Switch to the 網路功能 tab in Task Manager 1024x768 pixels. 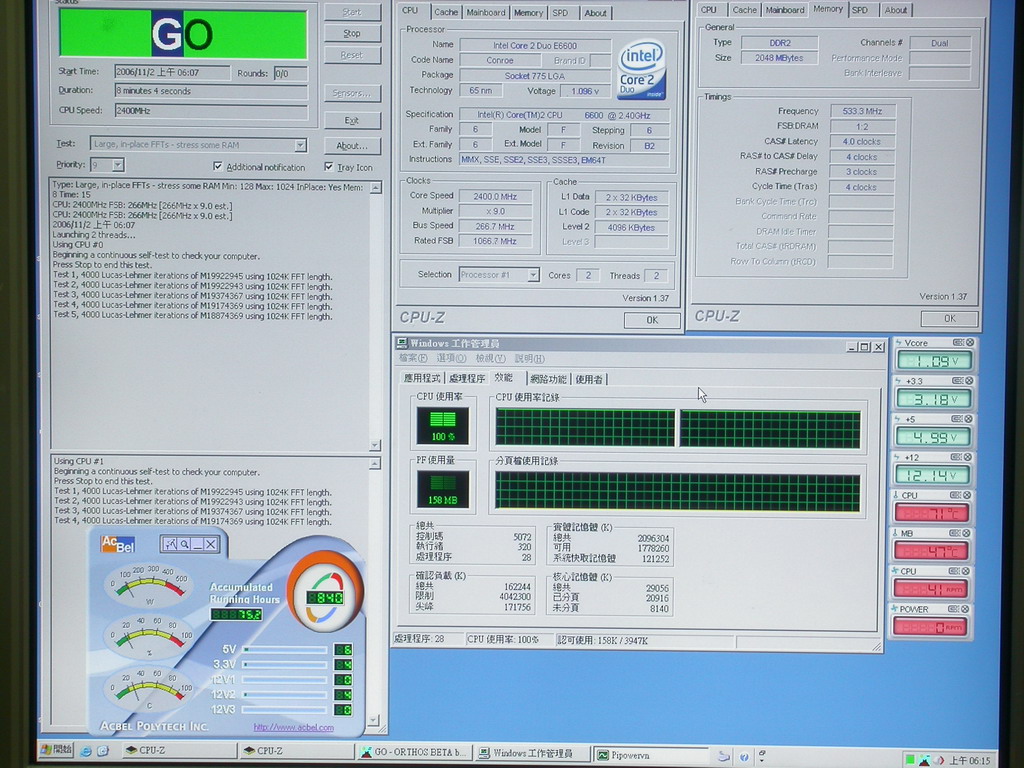tap(549, 379)
